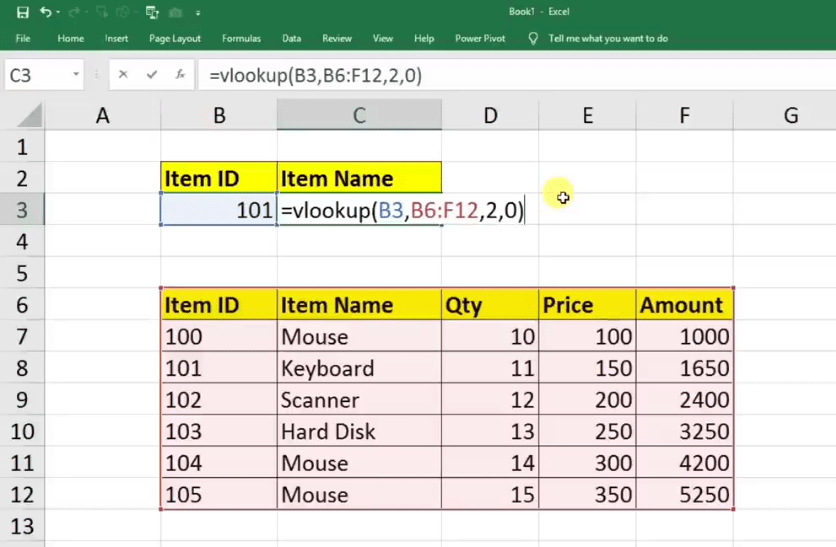This screenshot has height=547, width=836.
Task: Cancel formula entry with the X icon
Action: (x=123, y=75)
